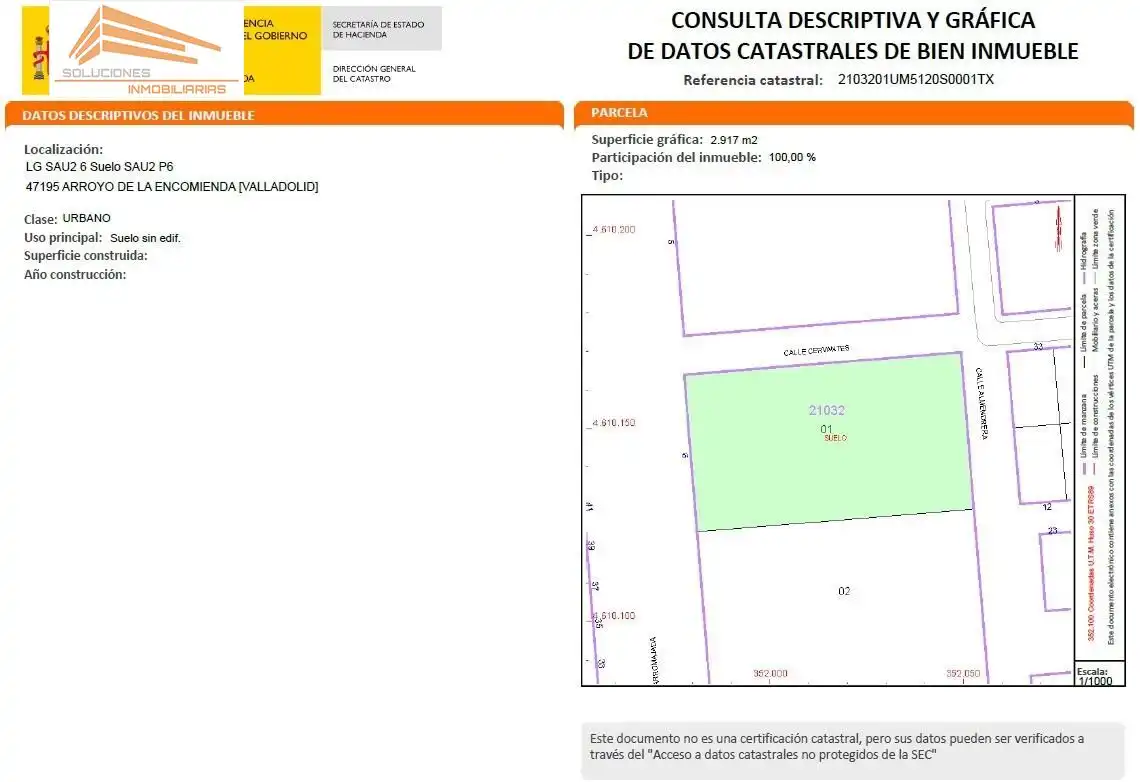Click the 'Uso principal:' label
The height and width of the screenshot is (782, 1140).
click(63, 238)
